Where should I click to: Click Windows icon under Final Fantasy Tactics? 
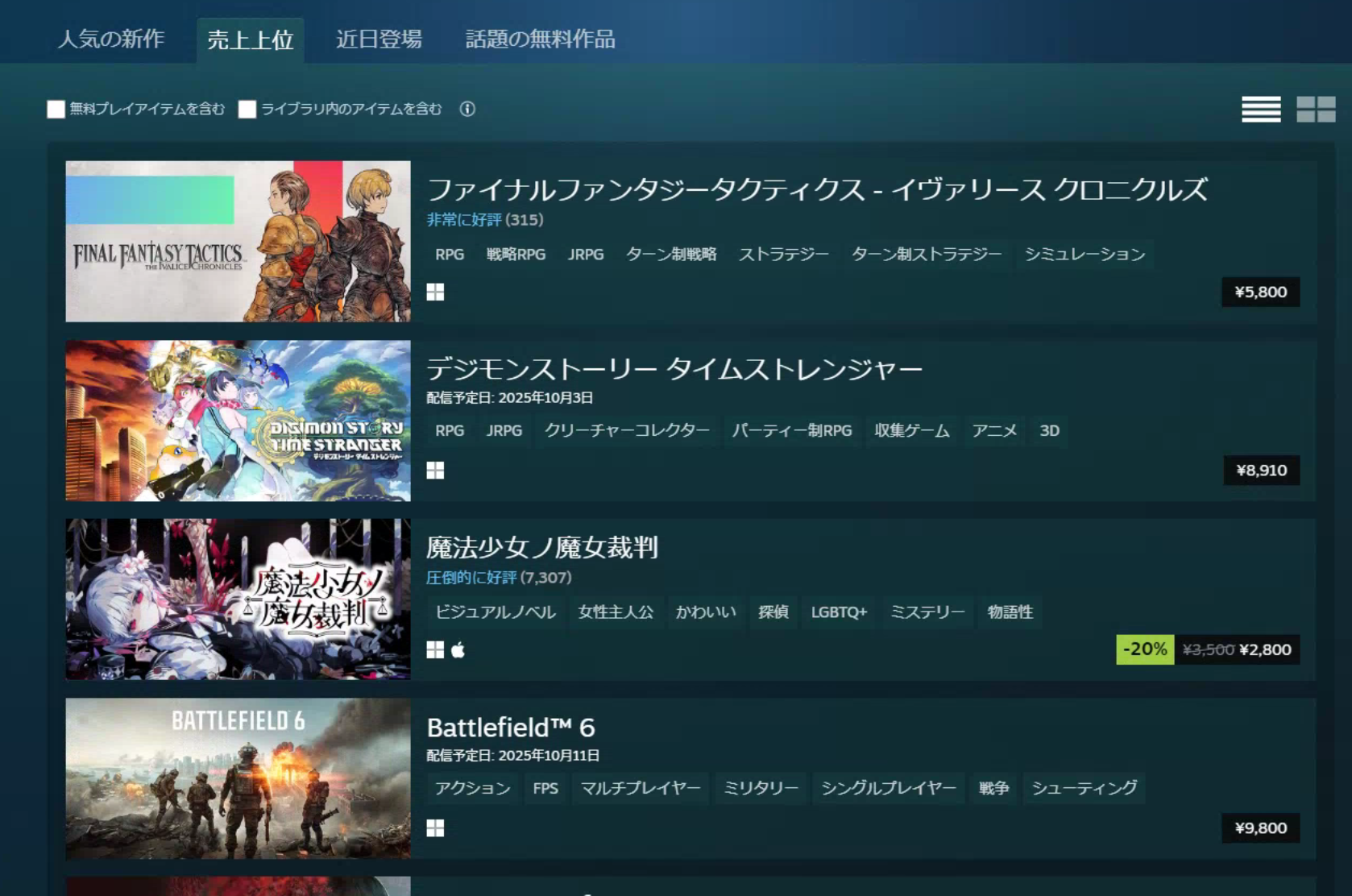[x=435, y=292]
